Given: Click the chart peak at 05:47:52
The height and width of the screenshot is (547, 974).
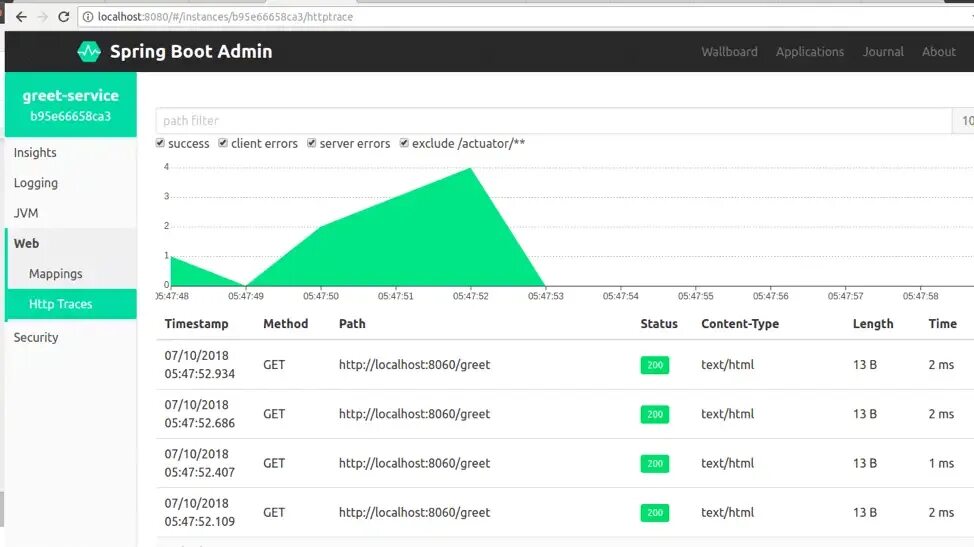Looking at the screenshot, I should point(471,168).
